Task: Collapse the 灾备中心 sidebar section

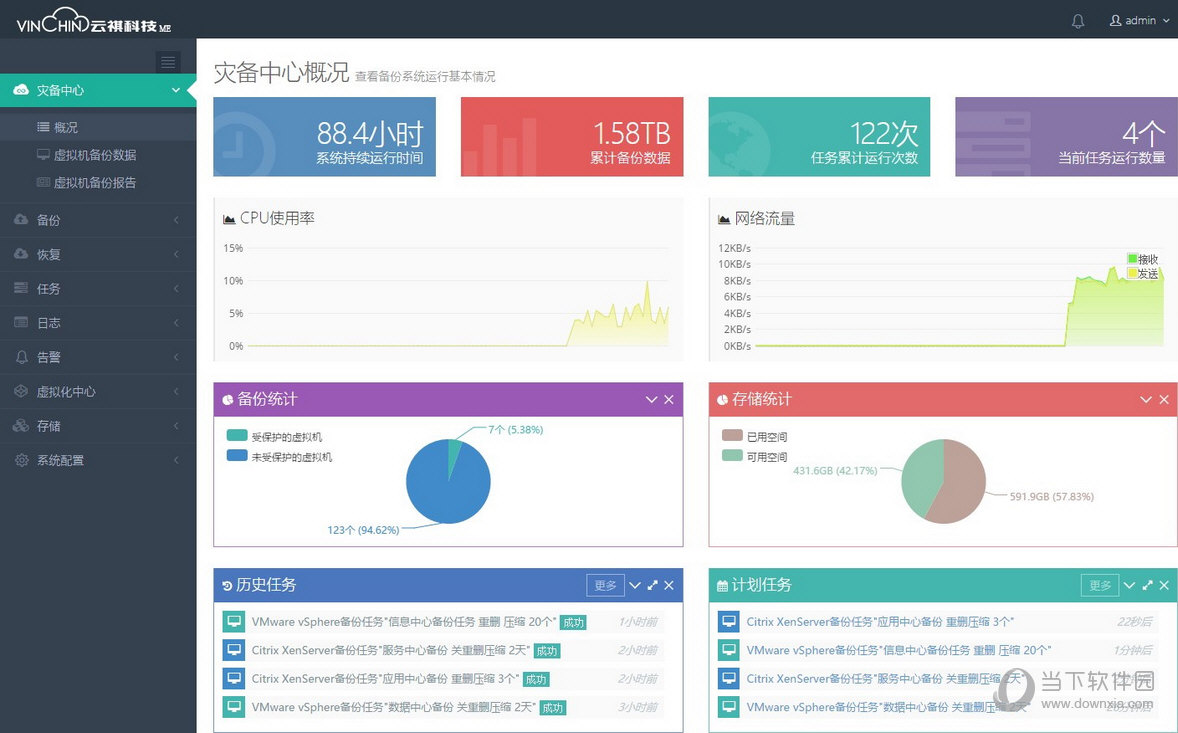Action: coord(98,90)
